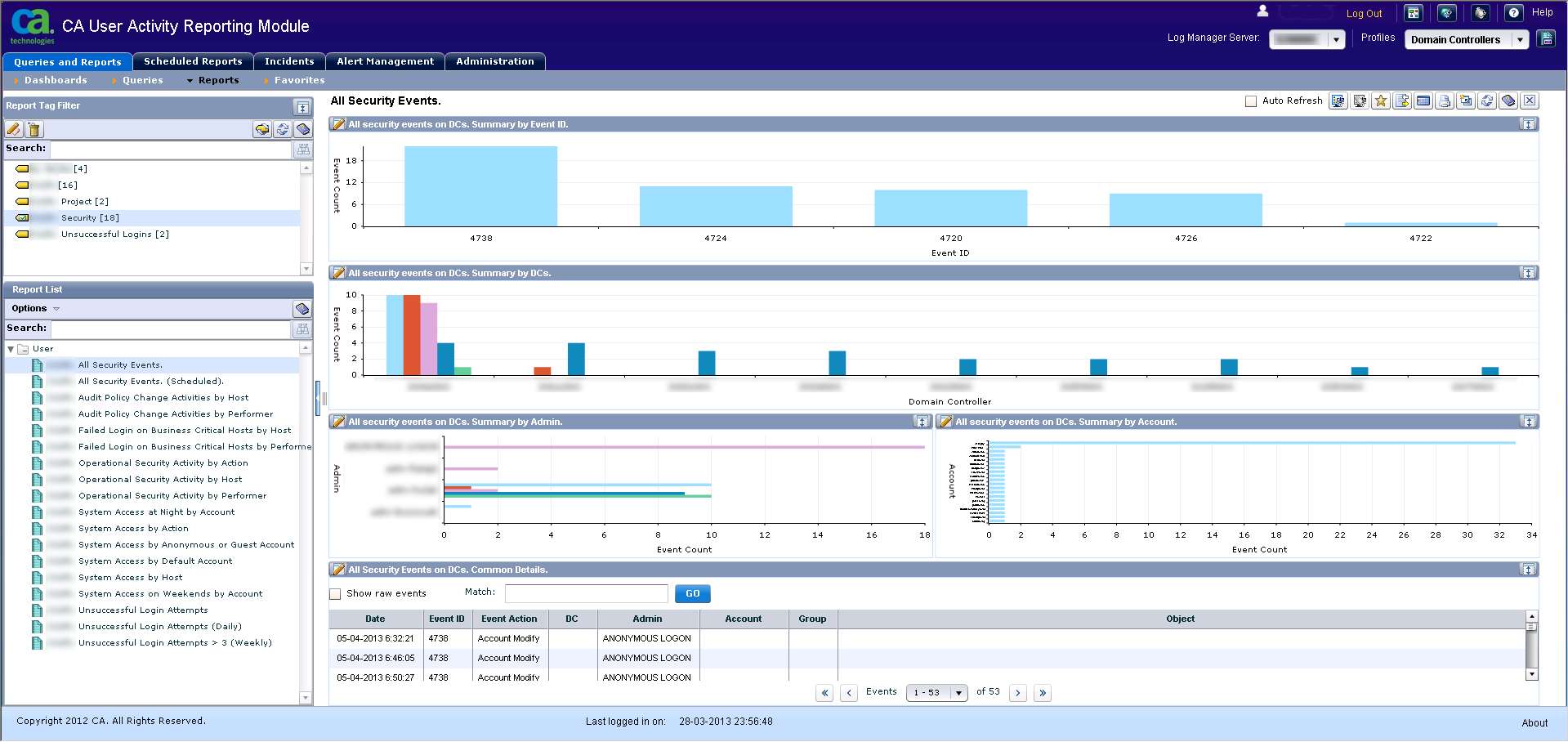Image resolution: width=1568 pixels, height=742 pixels.
Task: Open the help question-mark icon
Action: tap(1514, 13)
